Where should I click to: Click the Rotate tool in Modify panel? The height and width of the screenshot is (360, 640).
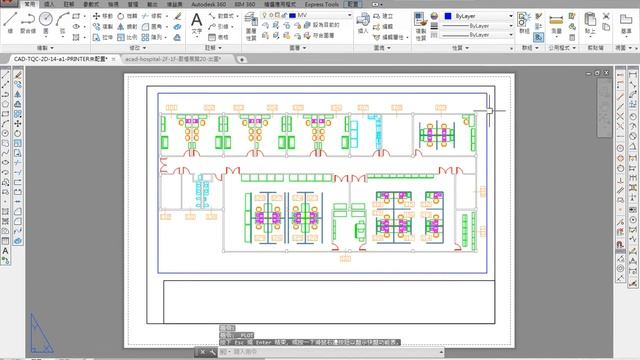[127, 16]
